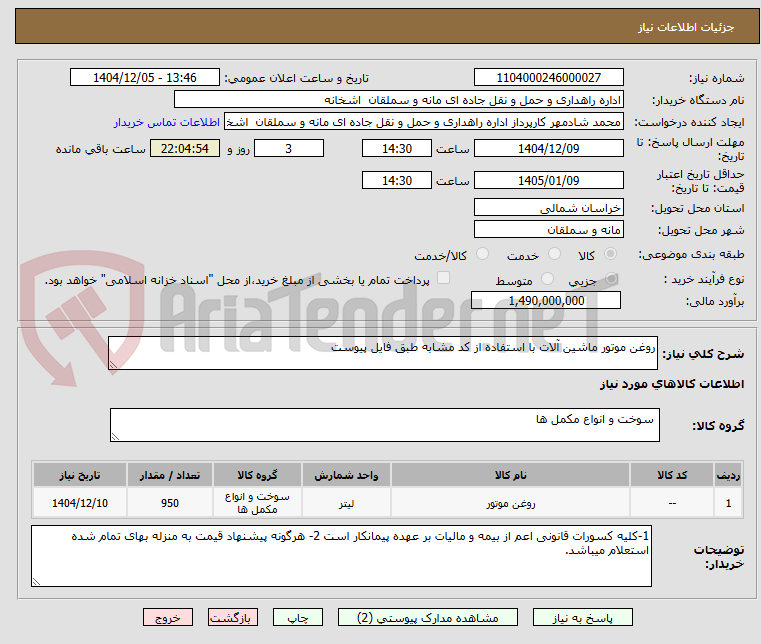Click the برآورد مالی field 1,490,000,000

pos(546,300)
